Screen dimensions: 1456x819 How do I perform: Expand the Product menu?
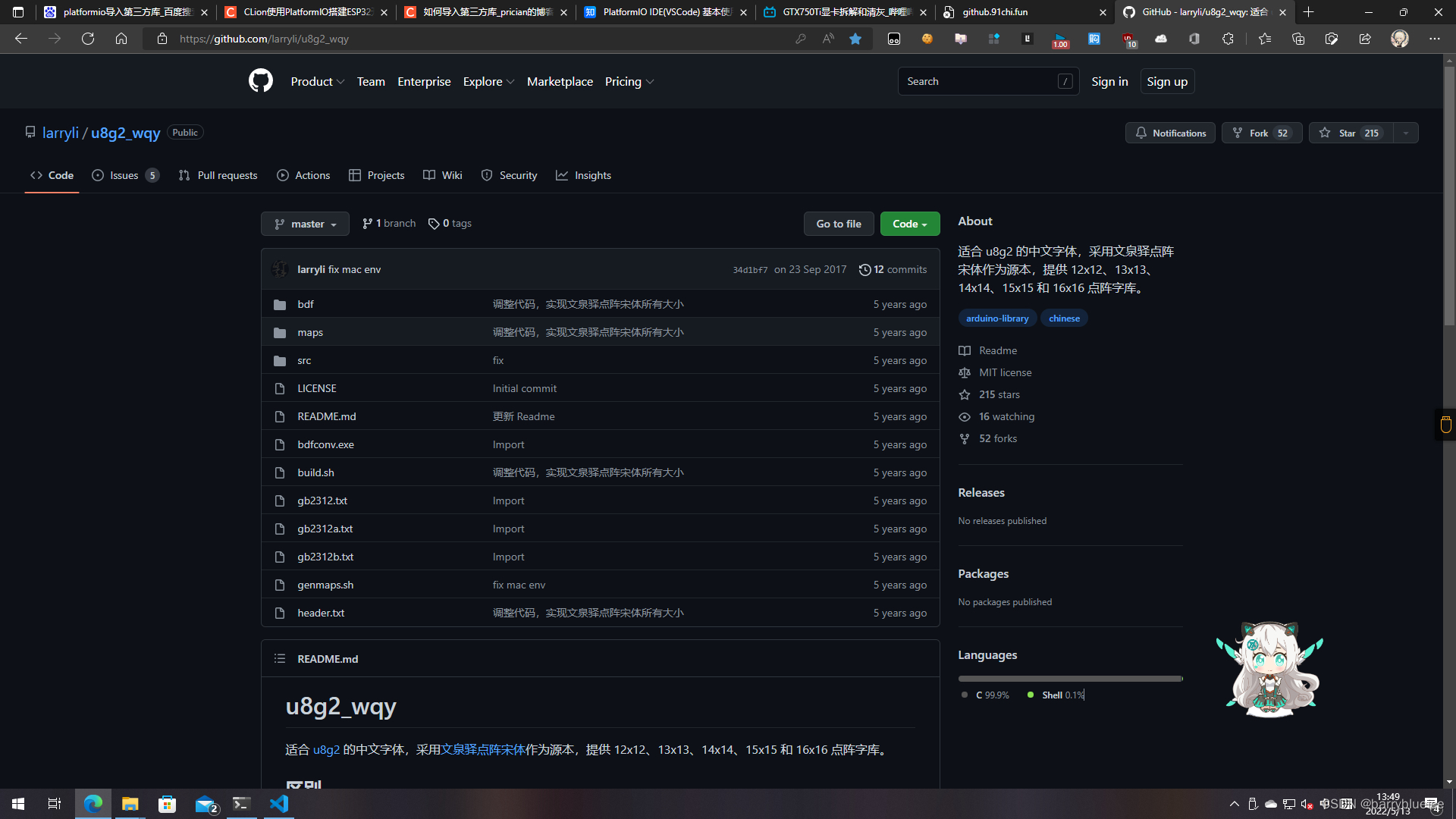click(317, 81)
